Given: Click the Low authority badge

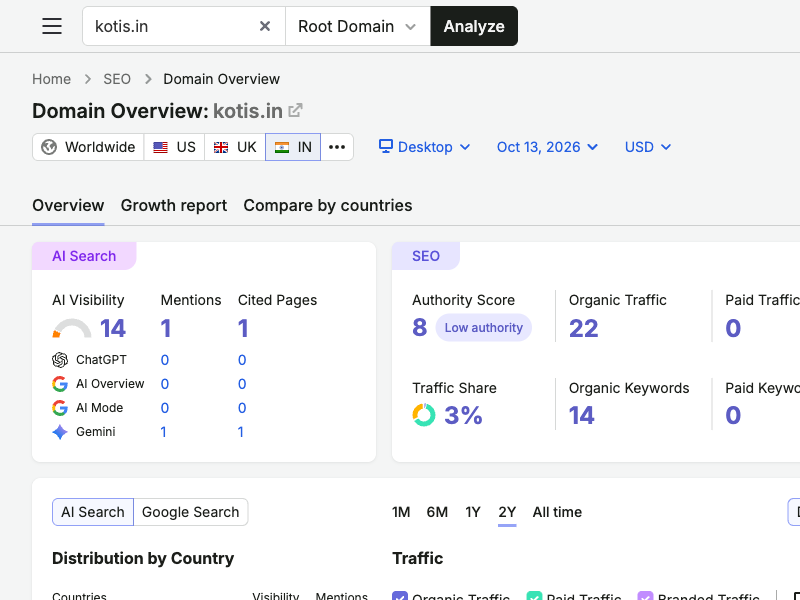Looking at the screenshot, I should tap(483, 328).
